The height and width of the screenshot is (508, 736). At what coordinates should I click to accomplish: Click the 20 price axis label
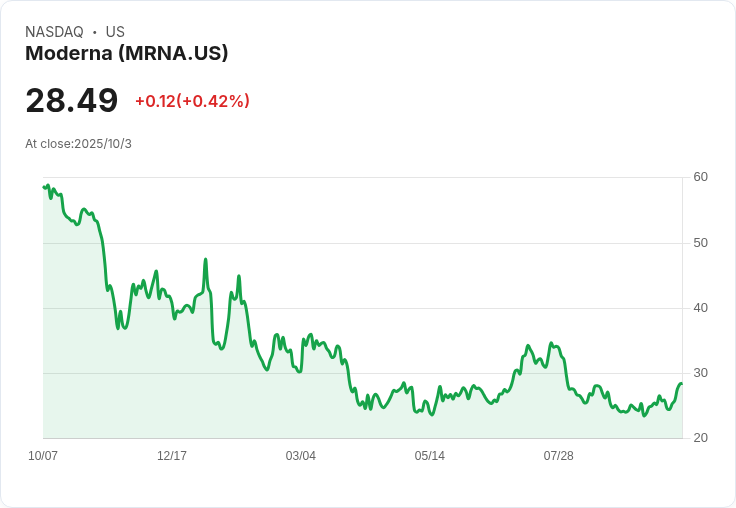pyautogui.click(x=700, y=438)
